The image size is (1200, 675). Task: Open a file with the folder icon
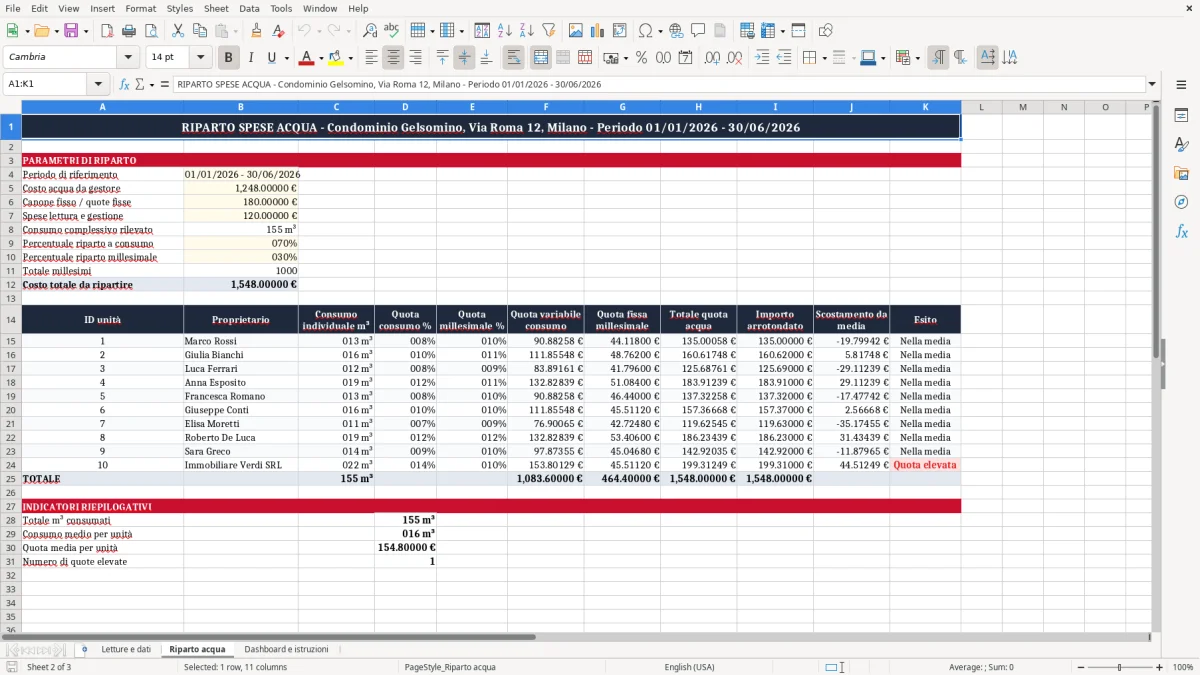[41, 31]
